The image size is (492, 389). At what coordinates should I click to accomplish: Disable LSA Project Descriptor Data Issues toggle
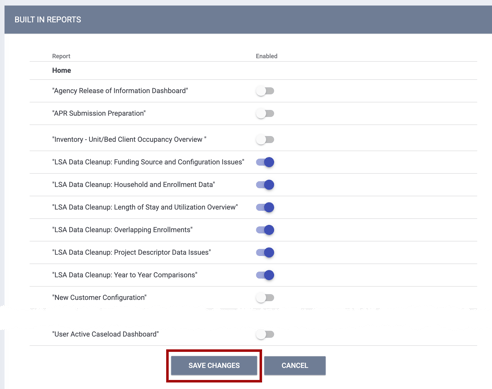tap(265, 253)
